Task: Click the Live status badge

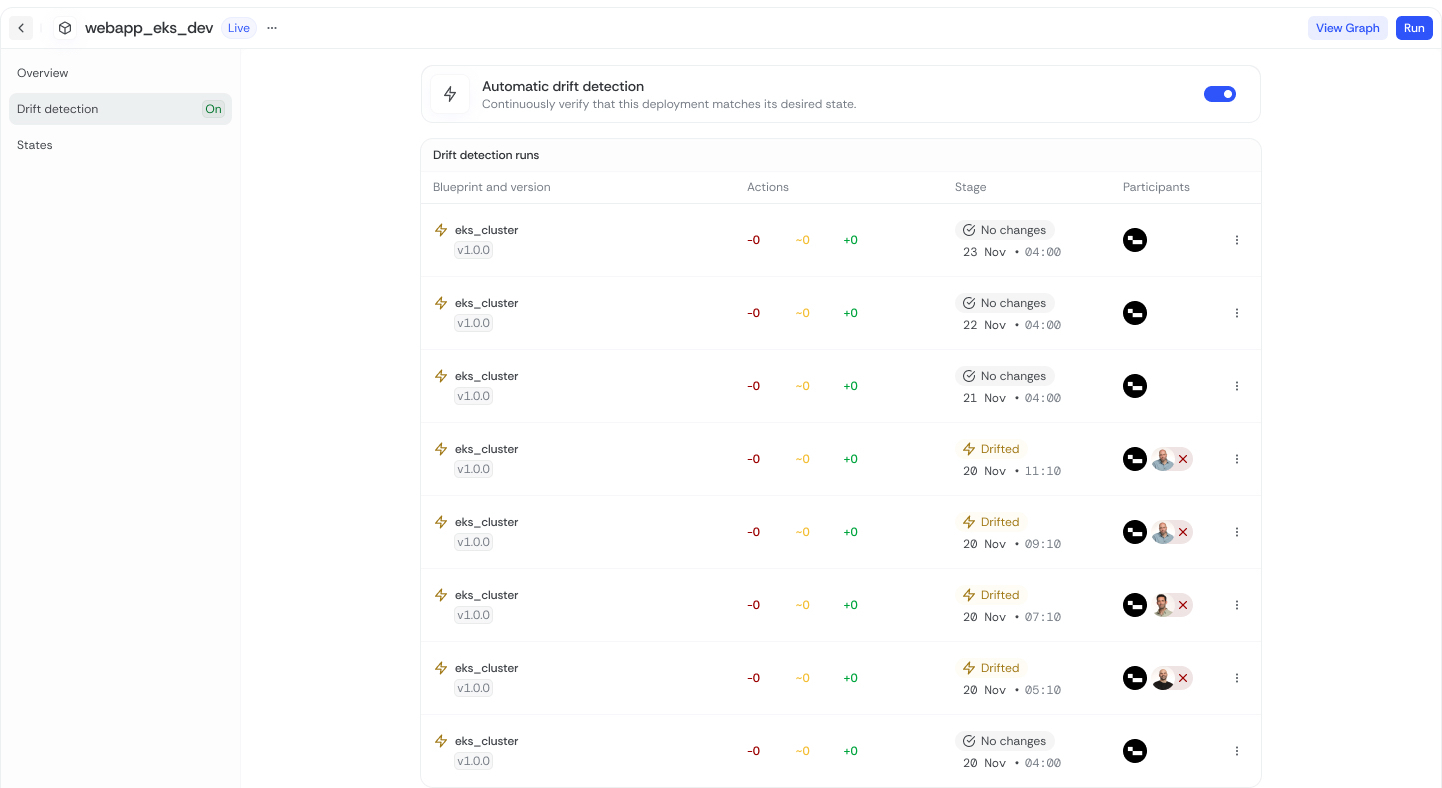Action: click(239, 28)
